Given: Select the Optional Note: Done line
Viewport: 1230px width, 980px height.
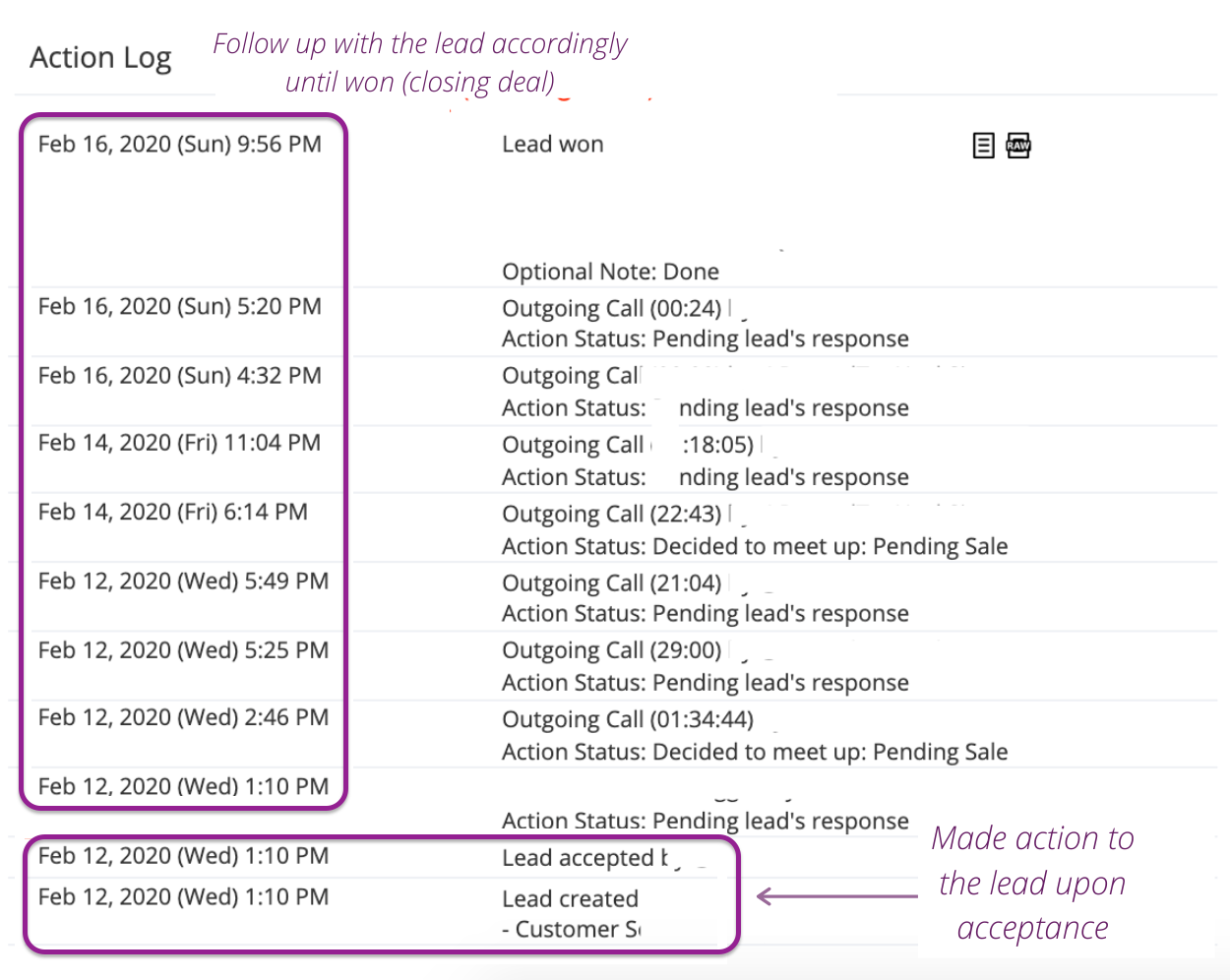Looking at the screenshot, I should tap(610, 272).
